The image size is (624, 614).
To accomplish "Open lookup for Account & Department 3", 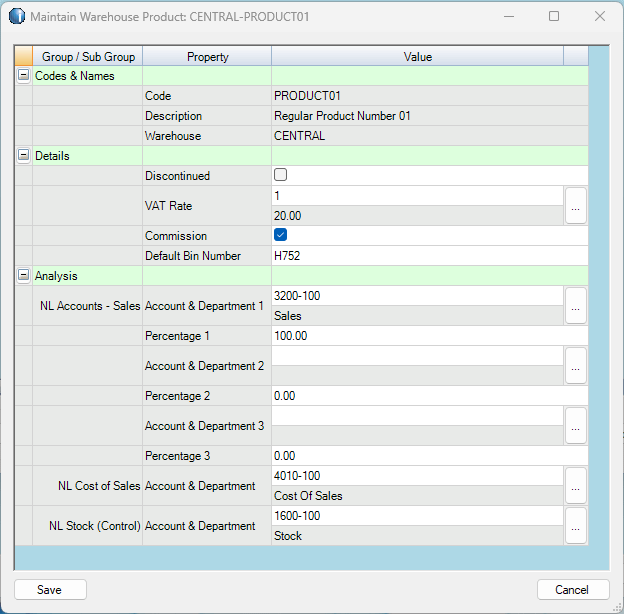I will pyautogui.click(x=575, y=426).
